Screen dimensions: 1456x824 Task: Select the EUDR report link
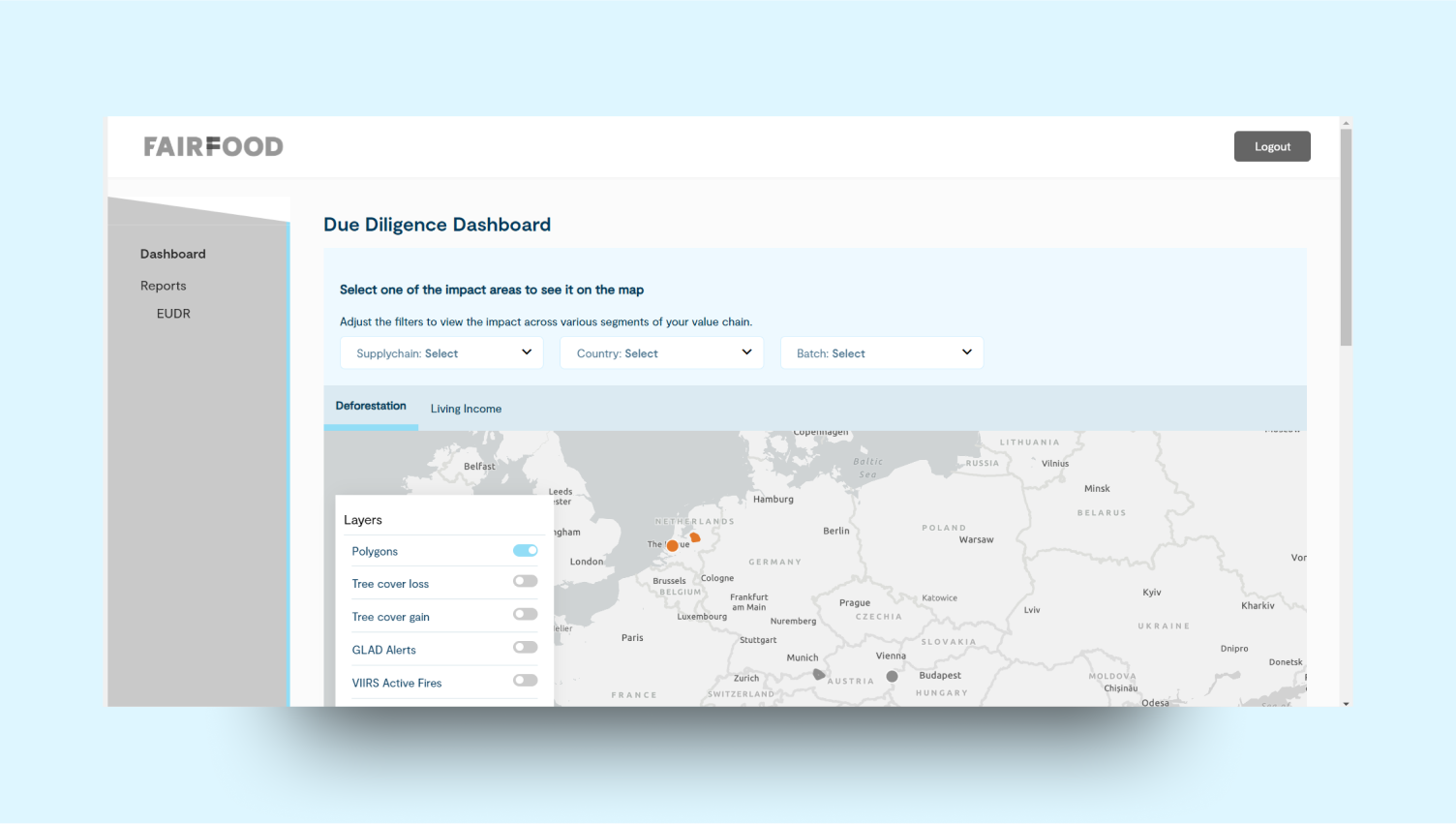(x=173, y=314)
